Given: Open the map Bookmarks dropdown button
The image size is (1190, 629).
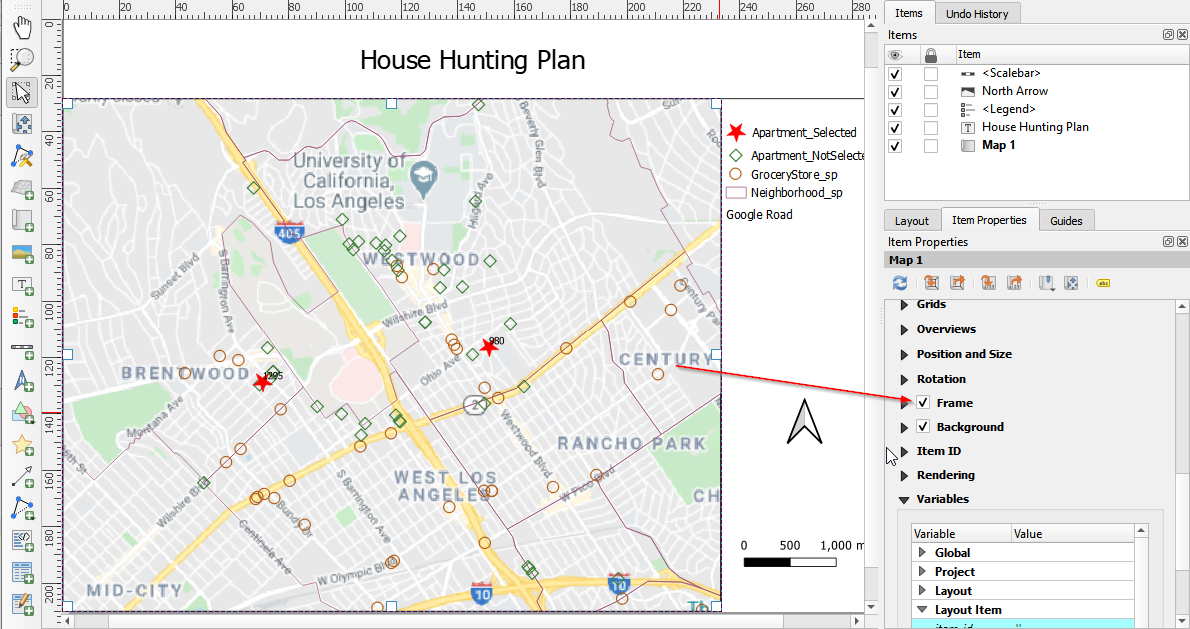Looking at the screenshot, I should (x=1047, y=283).
